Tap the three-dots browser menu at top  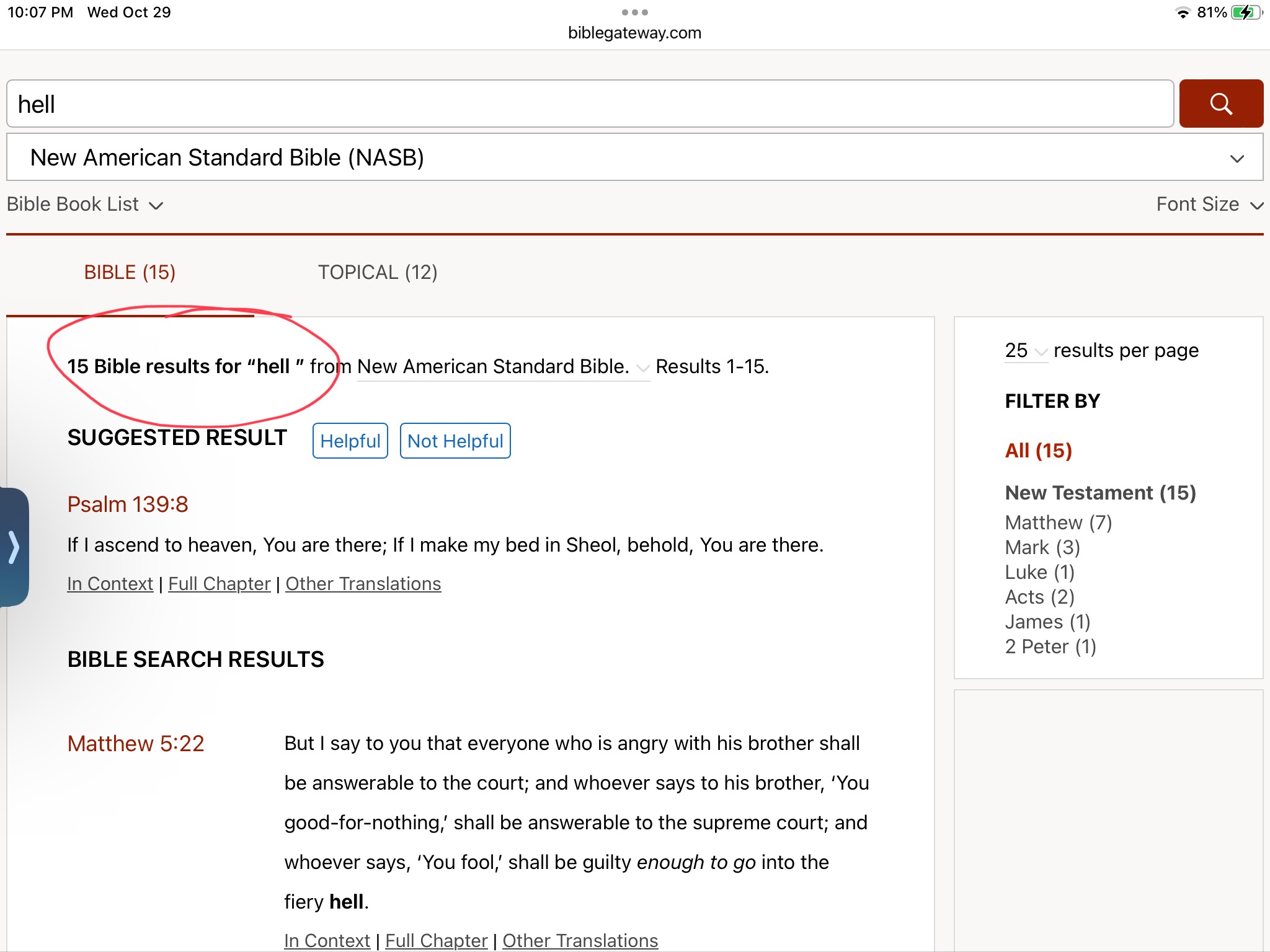tap(634, 12)
